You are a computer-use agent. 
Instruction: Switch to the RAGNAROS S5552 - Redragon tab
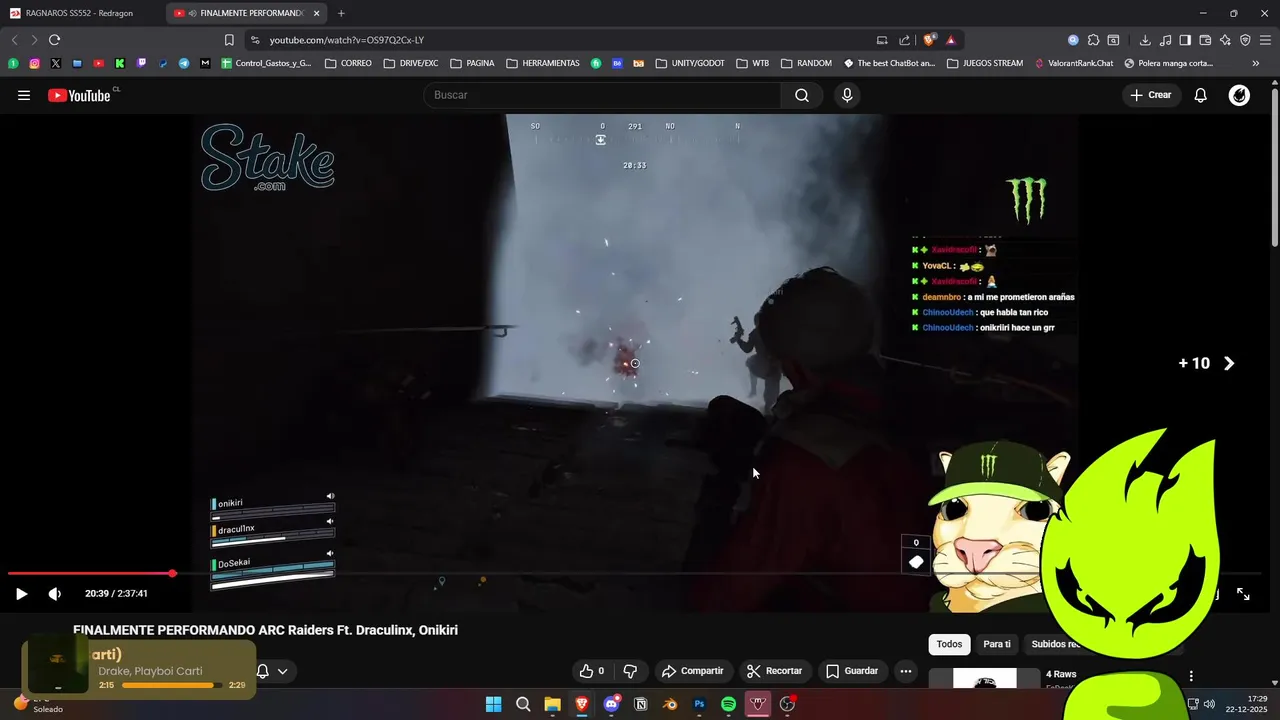tap(82, 13)
